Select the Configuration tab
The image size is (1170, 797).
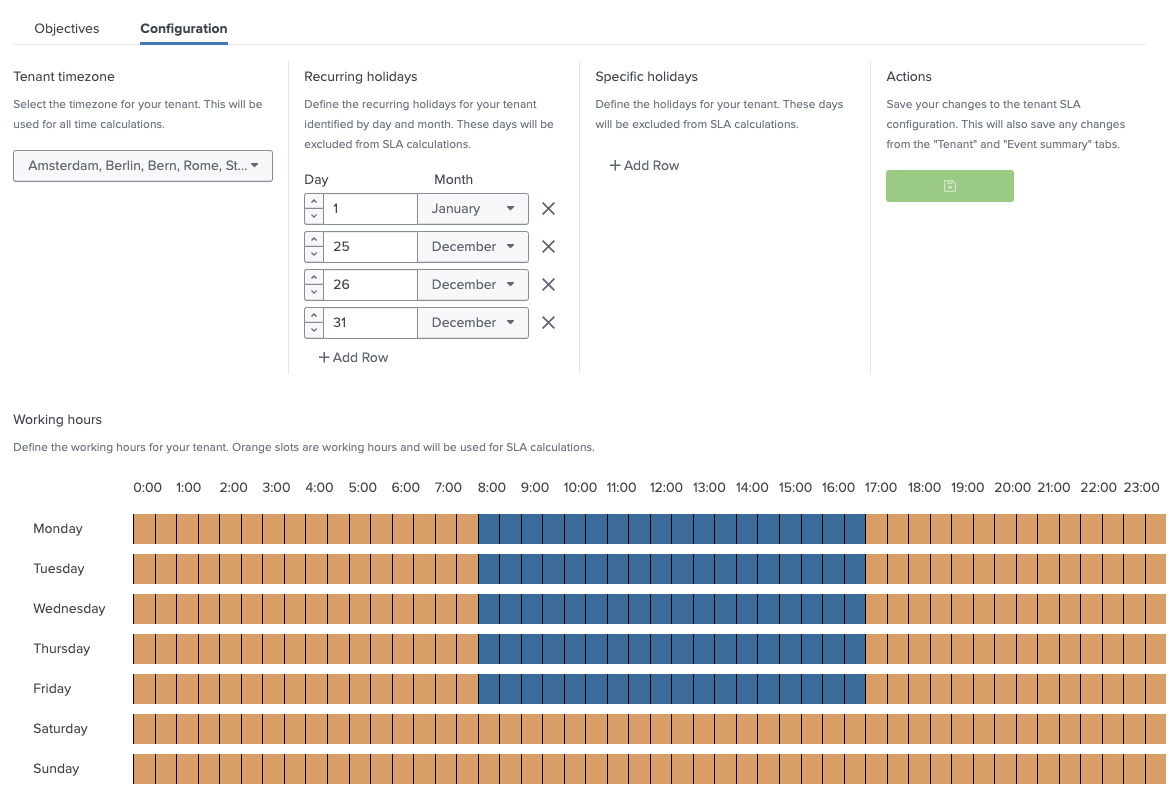[183, 28]
